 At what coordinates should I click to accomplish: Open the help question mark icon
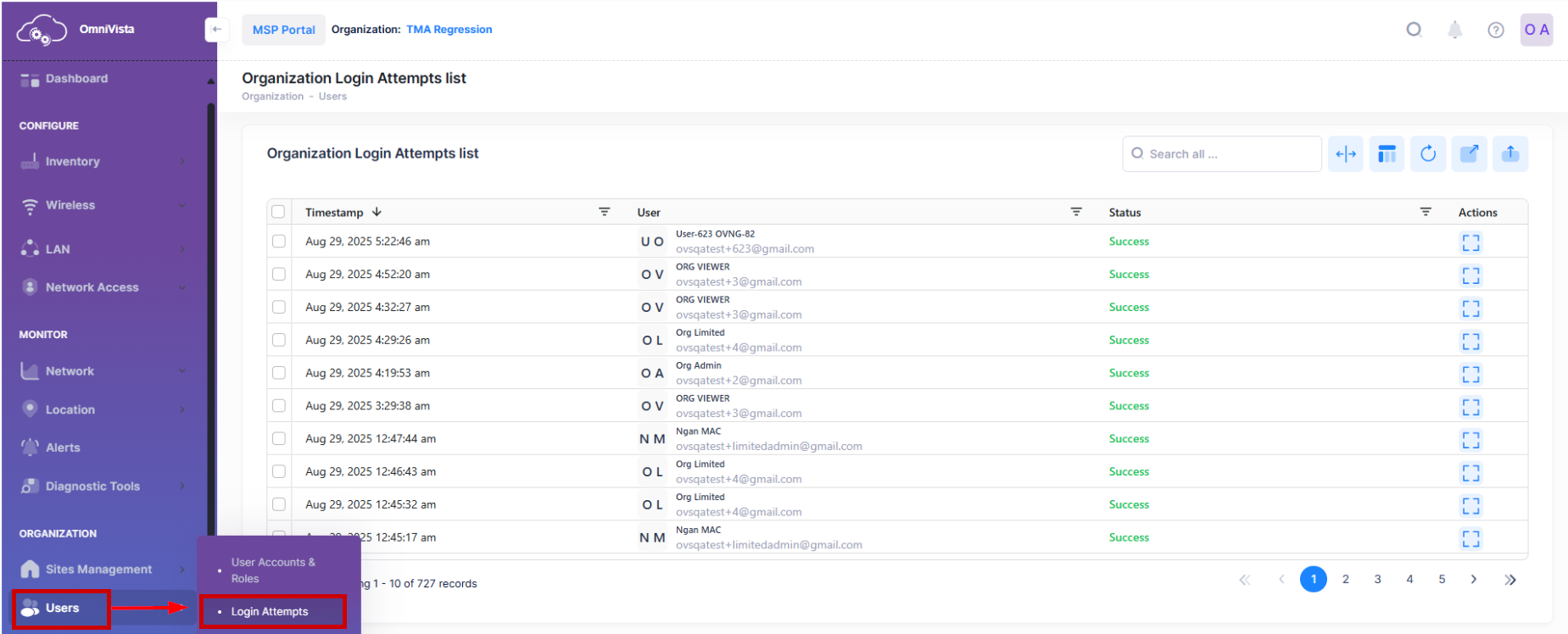[1496, 31]
